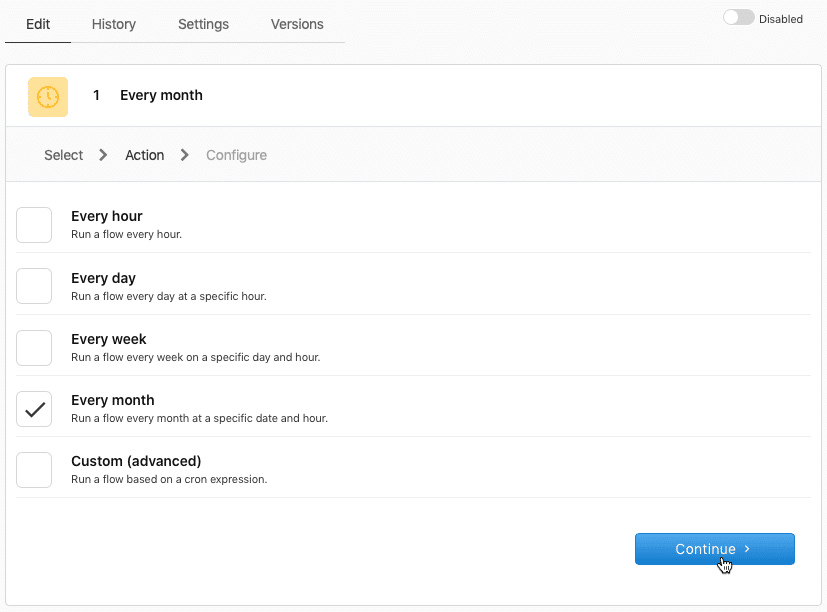
Task: Click the Configure breadcrumb step
Action: [236, 155]
